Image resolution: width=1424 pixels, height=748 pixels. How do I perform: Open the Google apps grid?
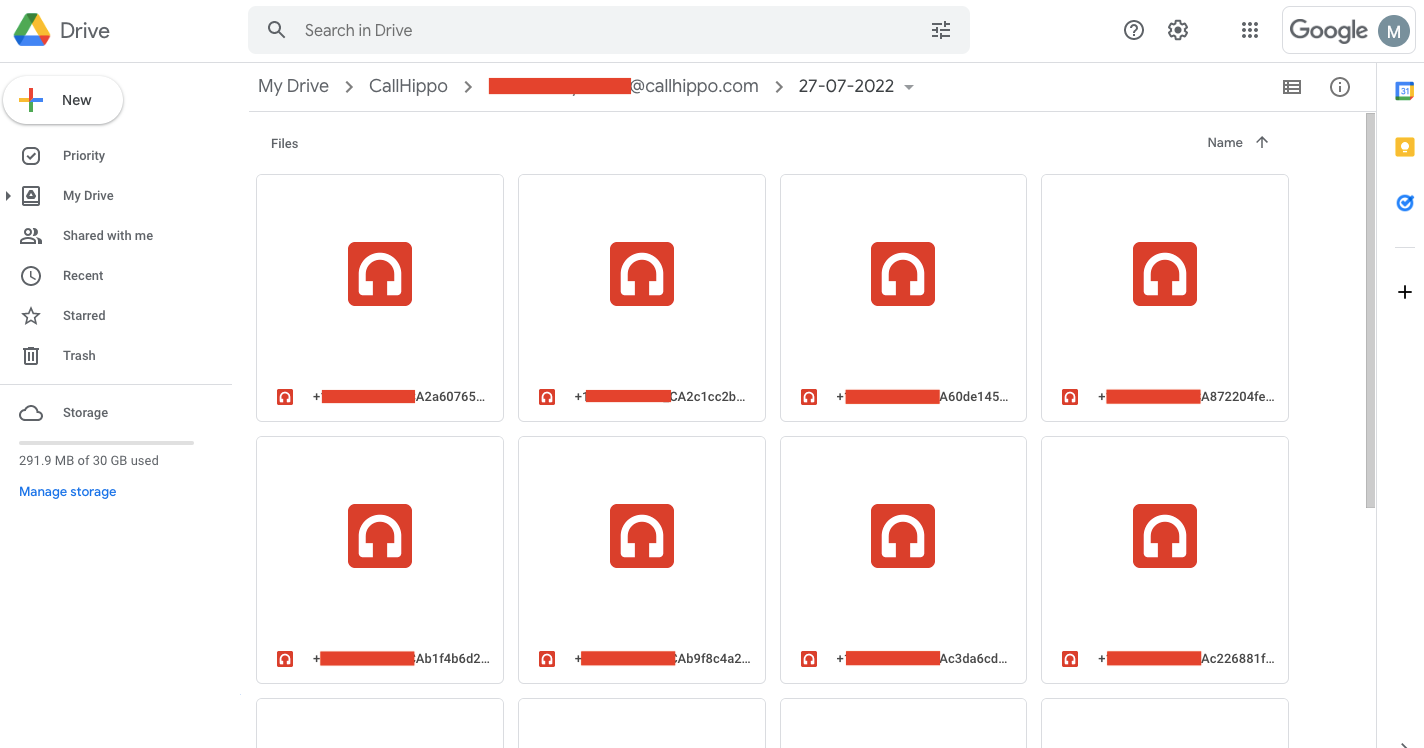[1250, 30]
